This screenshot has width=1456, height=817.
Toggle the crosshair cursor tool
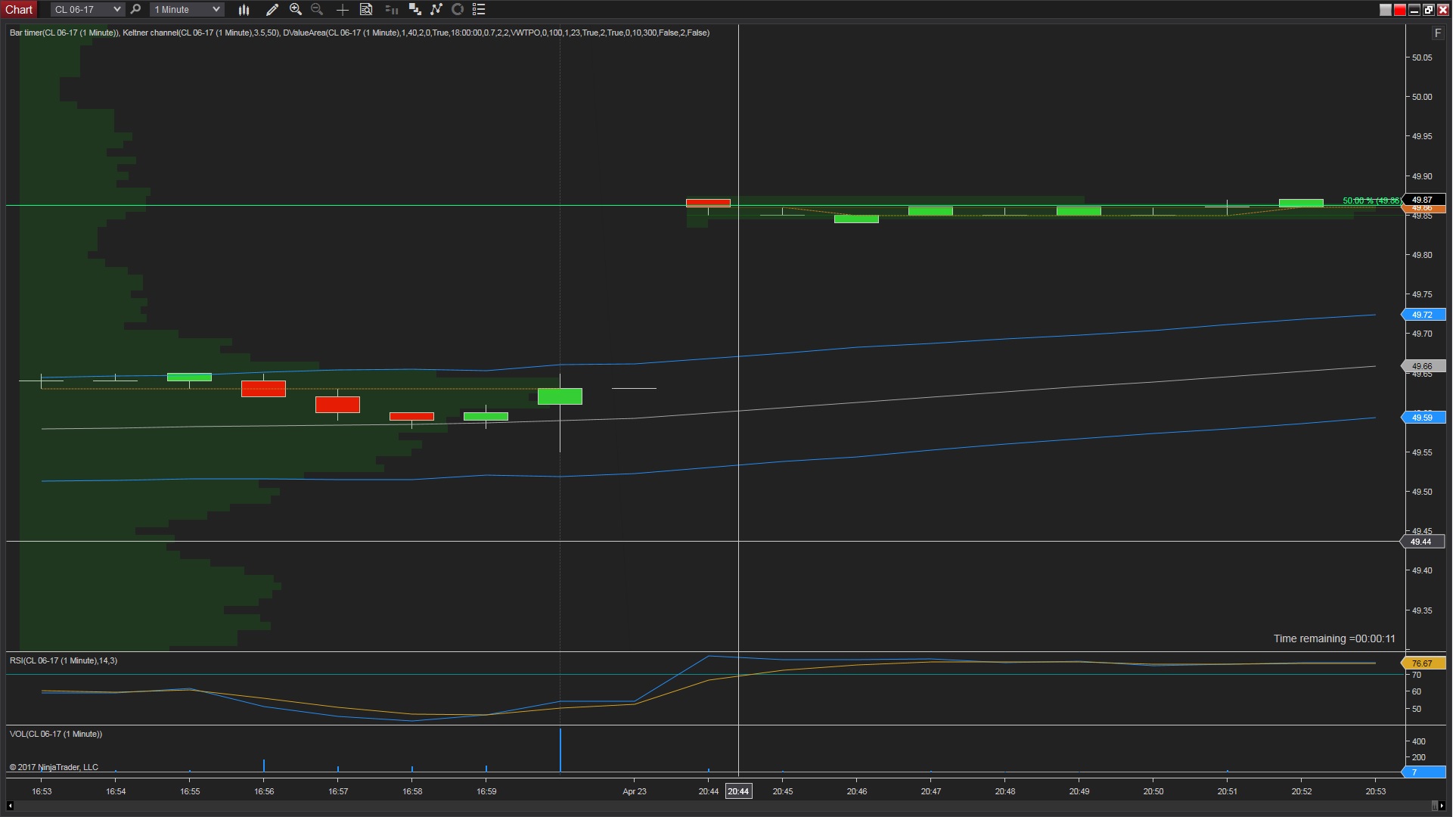click(x=342, y=10)
